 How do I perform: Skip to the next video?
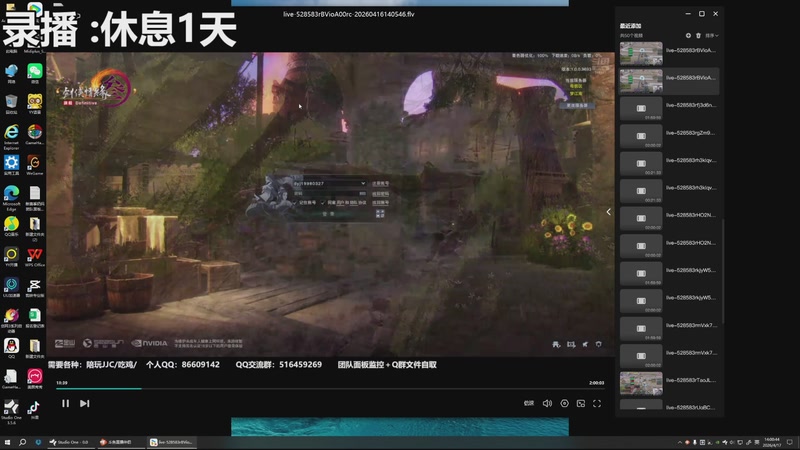[x=85, y=404]
